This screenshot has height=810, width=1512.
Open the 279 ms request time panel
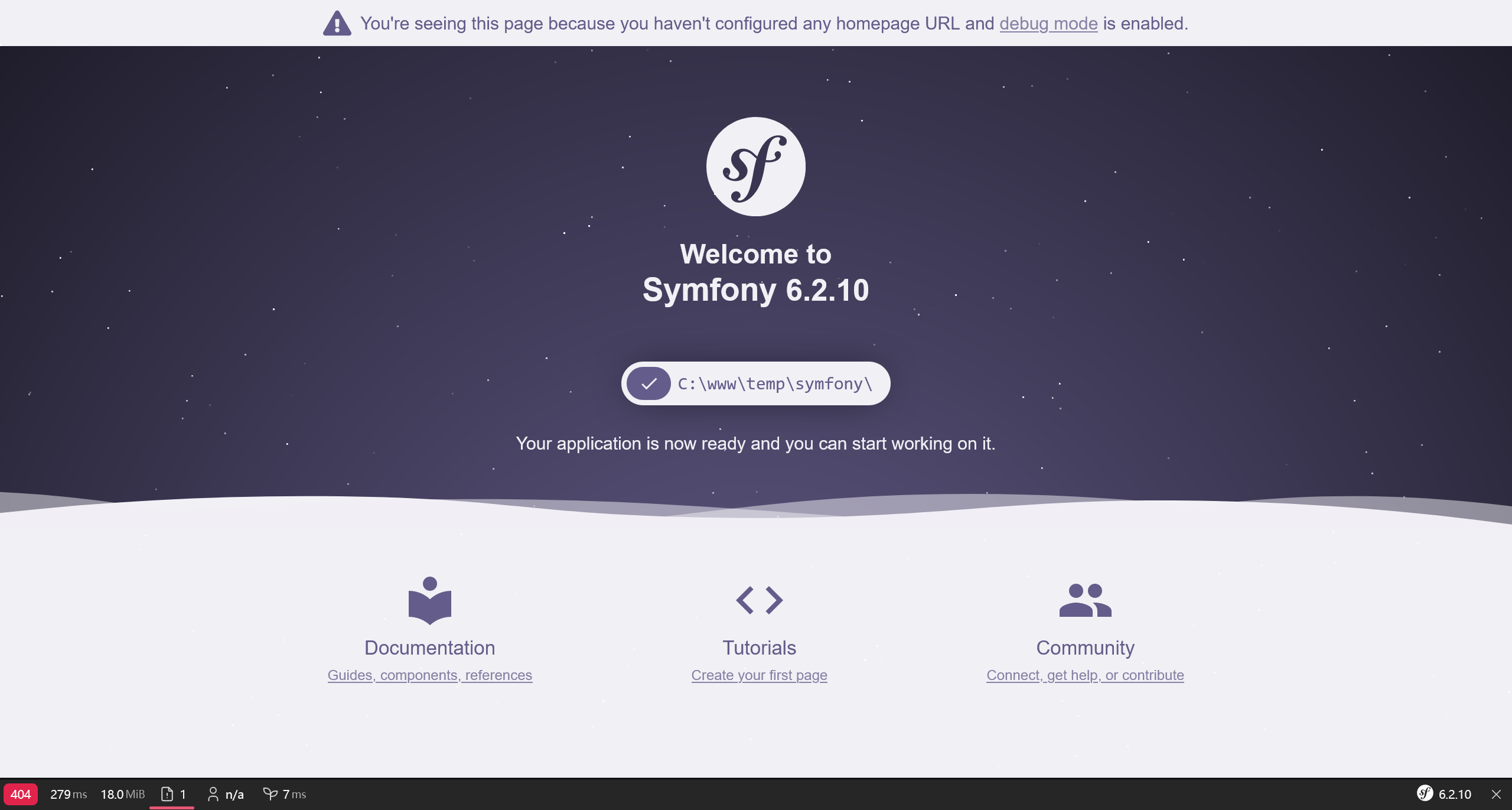pos(69,795)
